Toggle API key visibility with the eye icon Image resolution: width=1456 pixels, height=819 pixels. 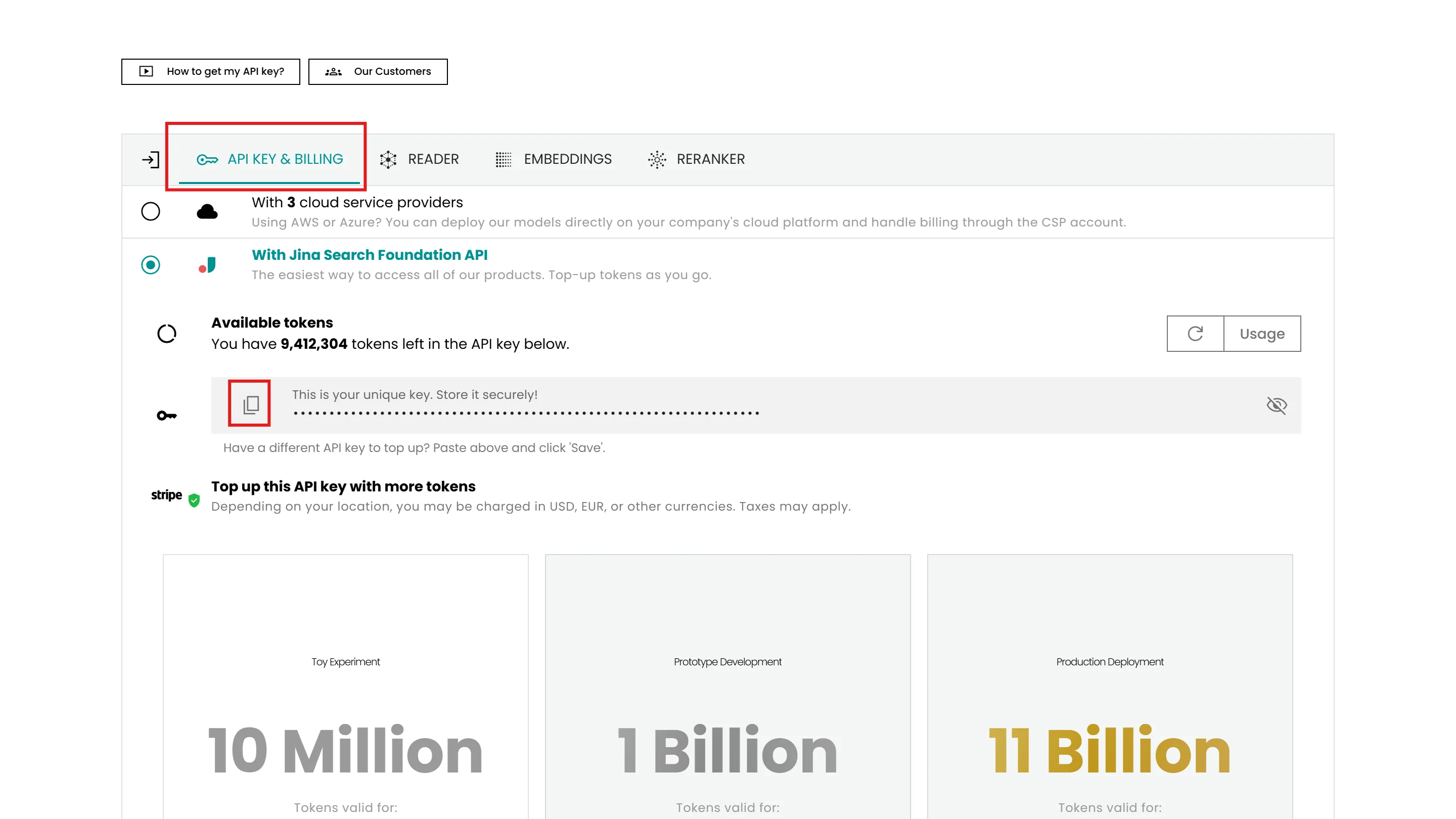pos(1276,405)
